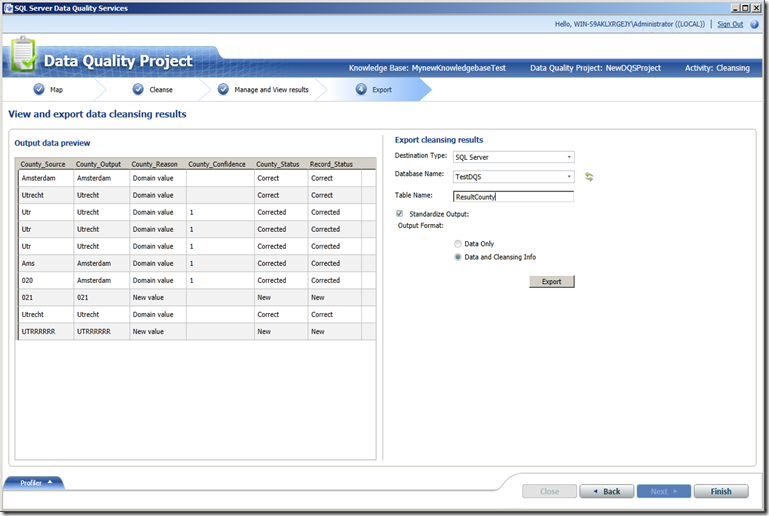Switch to Manage and View results stage
The height and width of the screenshot is (516, 769).
point(271,90)
